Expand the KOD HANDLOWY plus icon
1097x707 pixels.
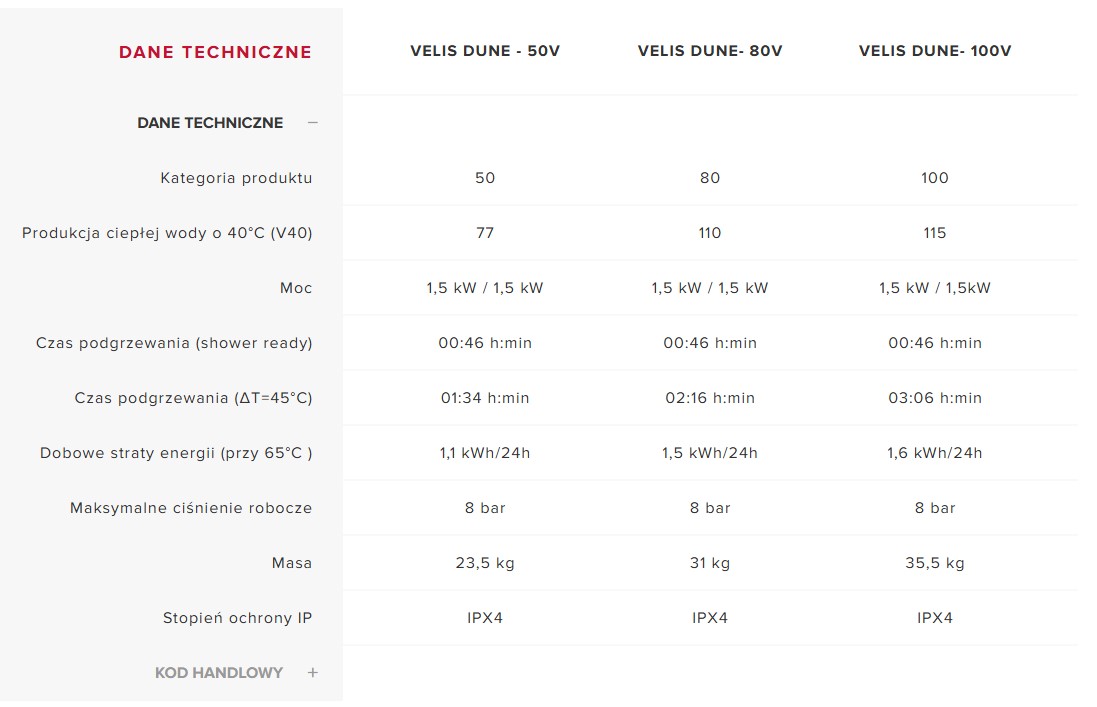(x=313, y=673)
